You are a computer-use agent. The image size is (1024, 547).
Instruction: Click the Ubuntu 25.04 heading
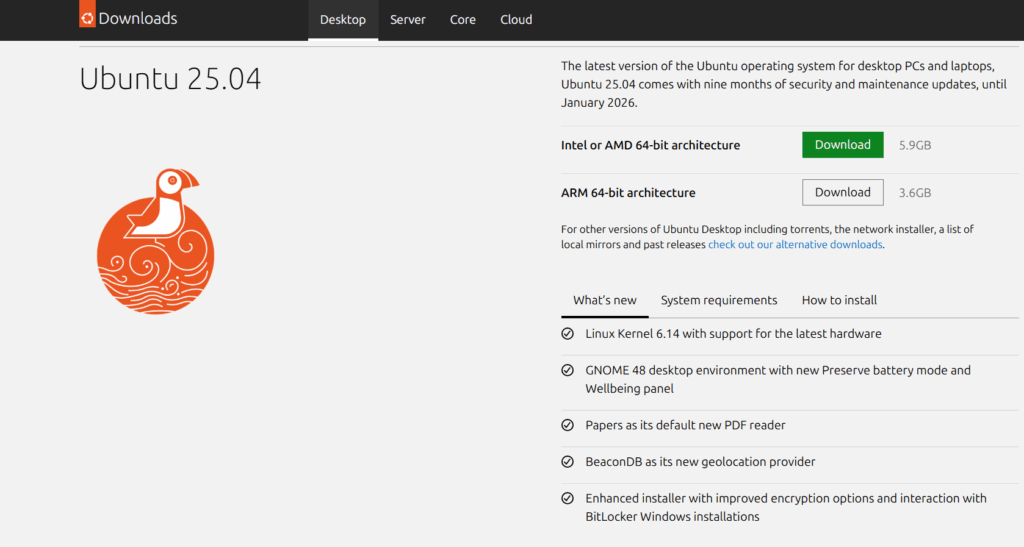[x=170, y=79]
